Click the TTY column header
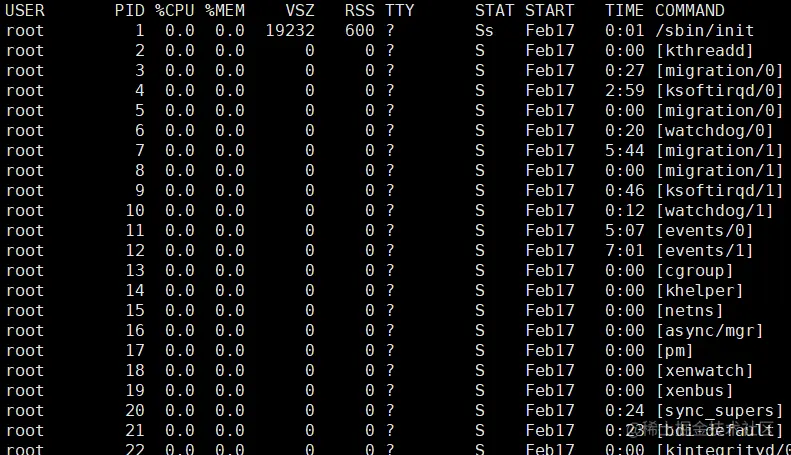This screenshot has width=791, height=455. click(x=400, y=11)
